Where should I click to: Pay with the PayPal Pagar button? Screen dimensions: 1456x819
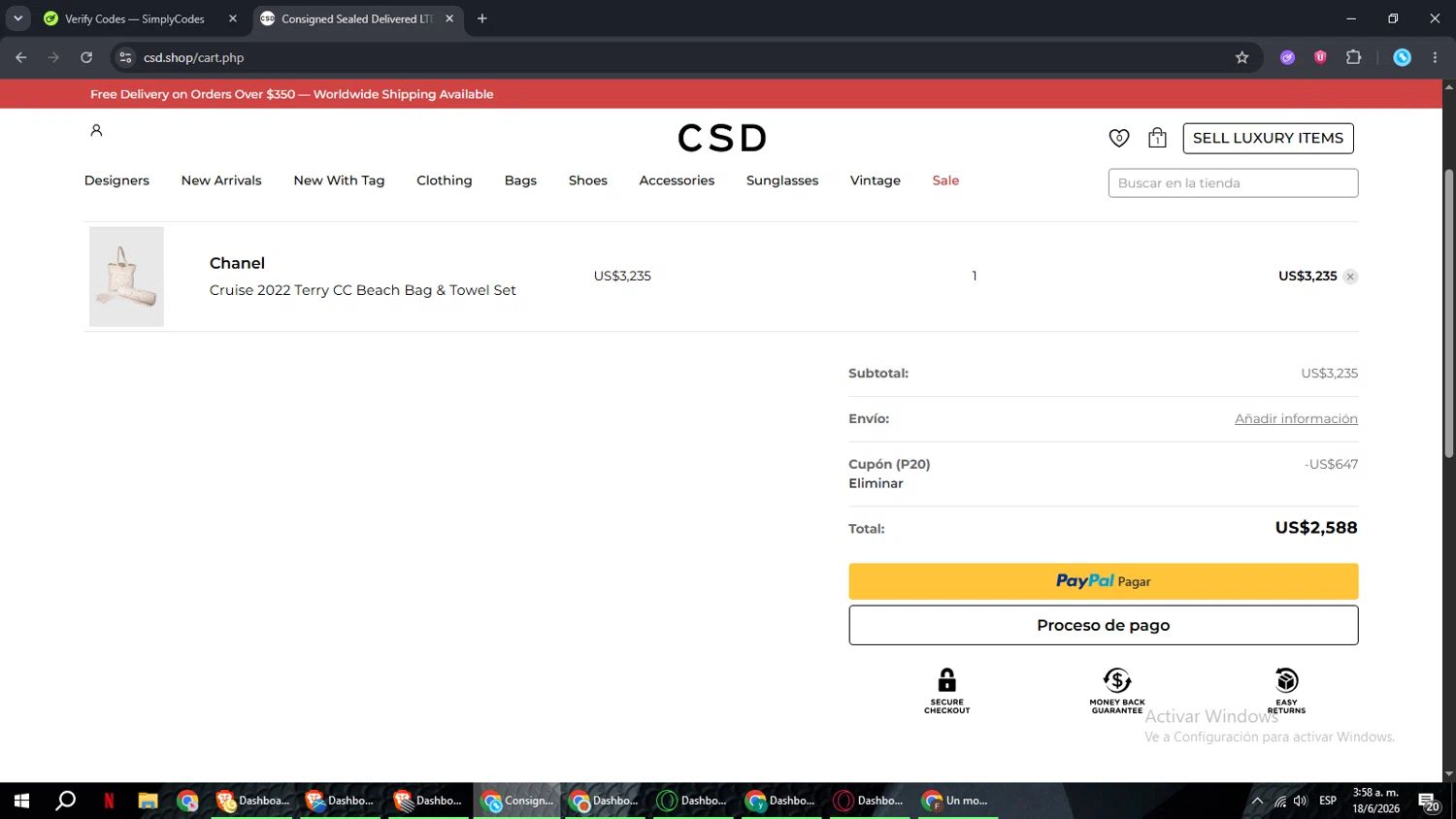click(1103, 581)
